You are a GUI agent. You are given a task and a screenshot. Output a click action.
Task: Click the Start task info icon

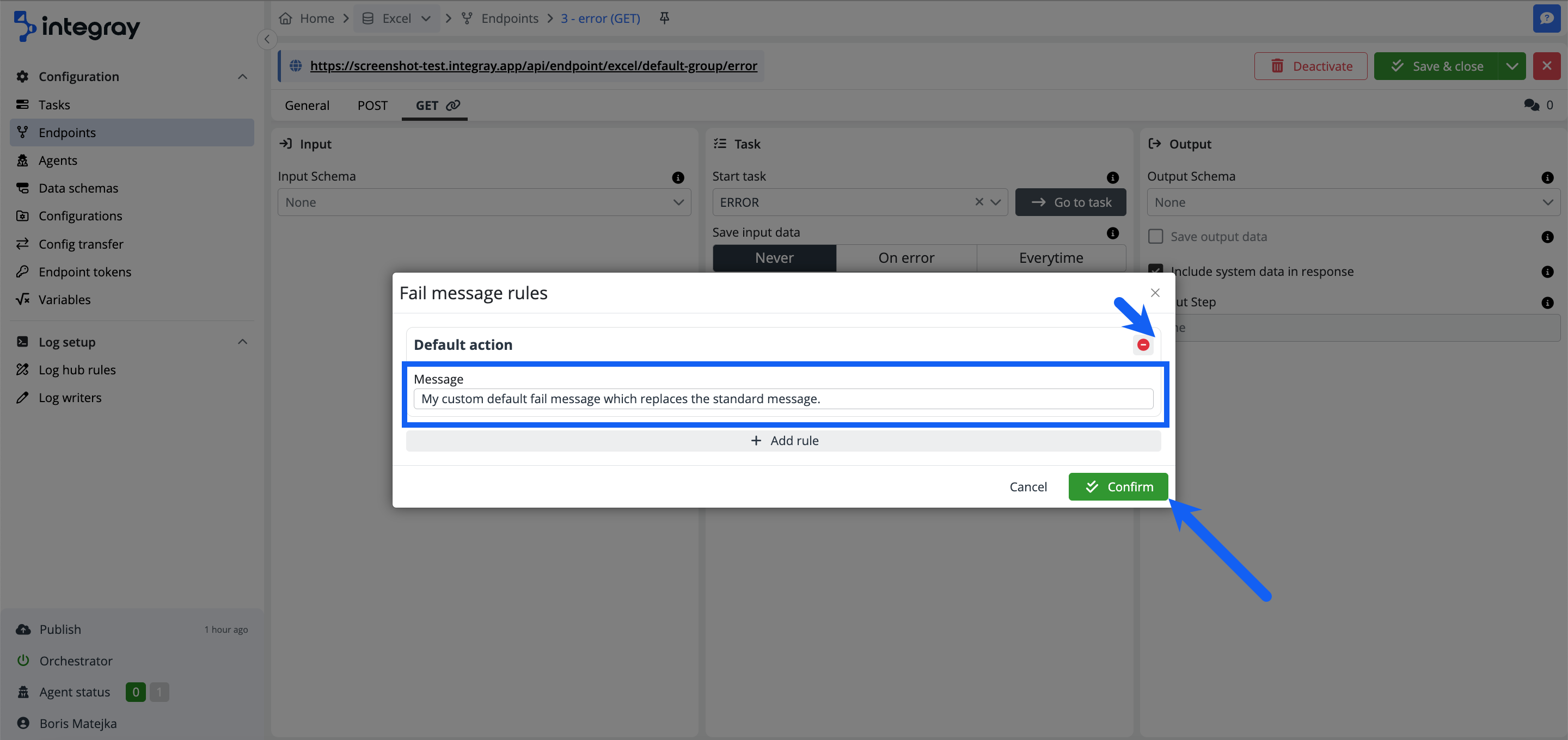click(1112, 177)
